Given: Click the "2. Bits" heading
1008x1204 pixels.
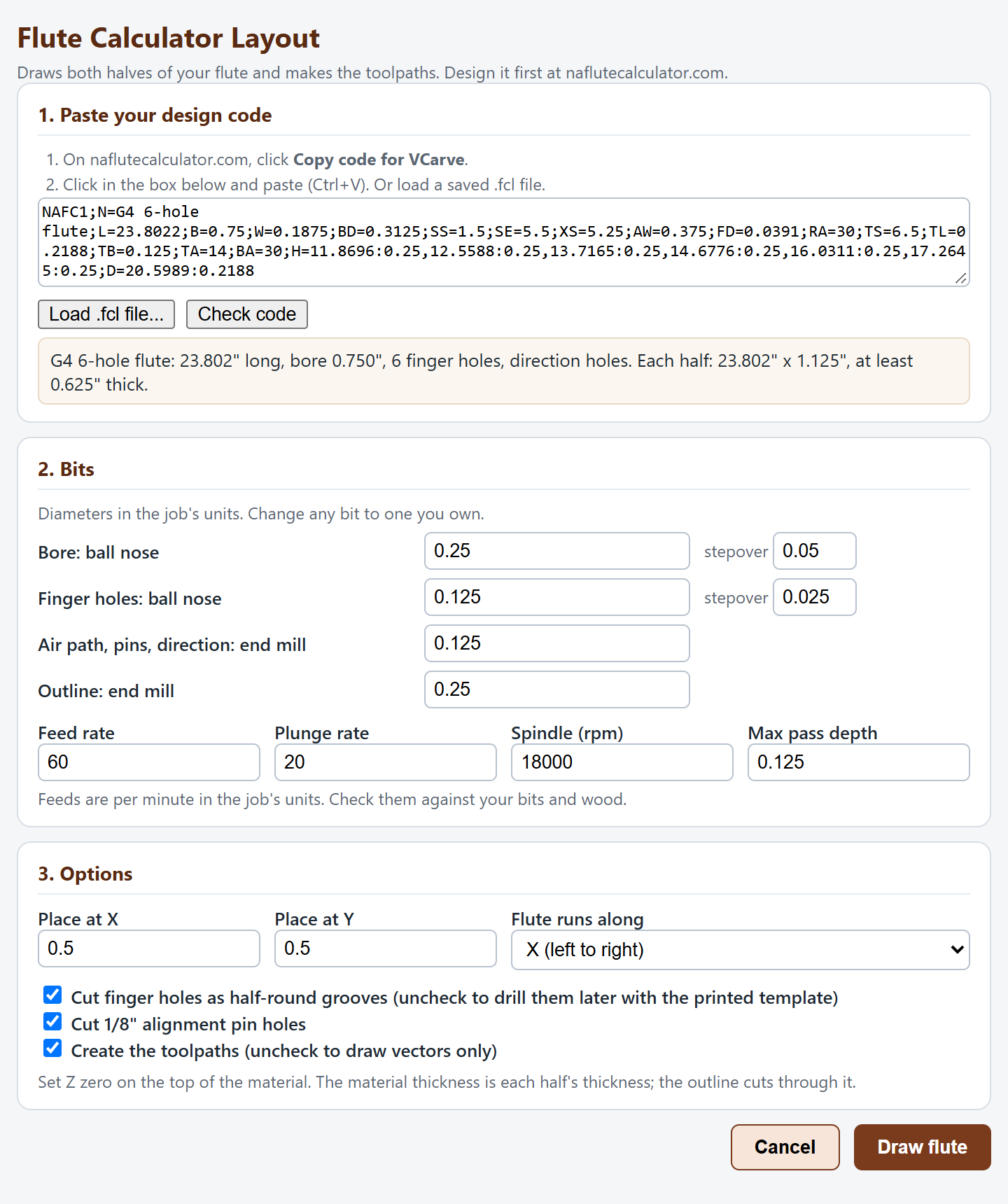Looking at the screenshot, I should [x=66, y=470].
